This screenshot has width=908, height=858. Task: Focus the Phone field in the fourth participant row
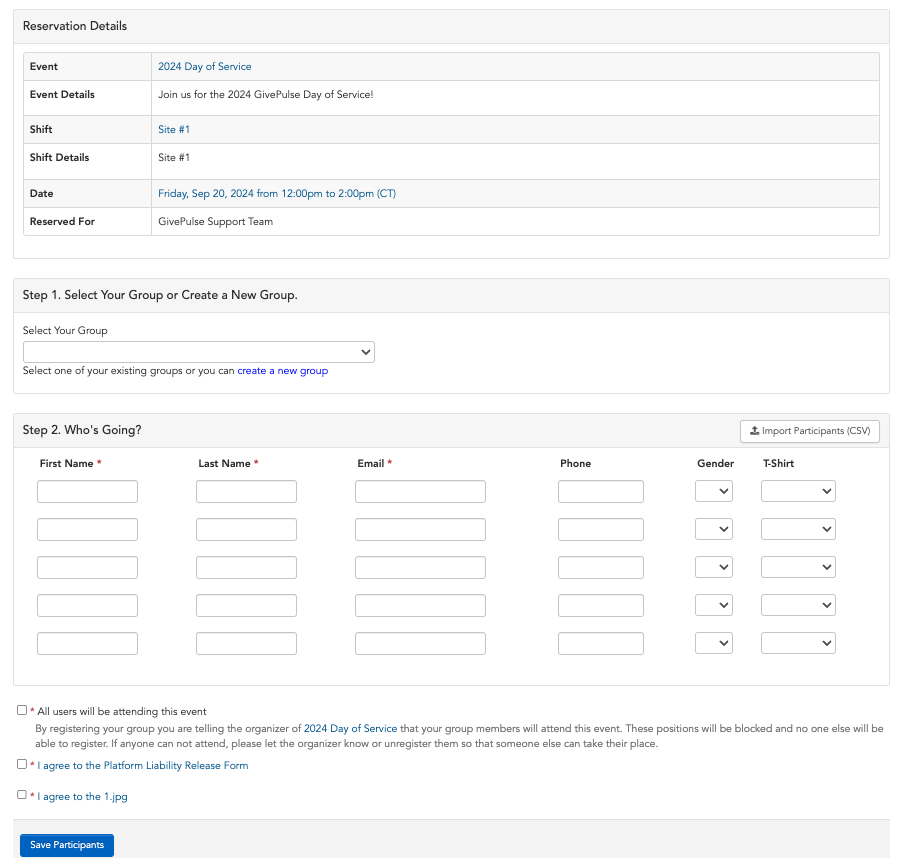[x=601, y=606]
